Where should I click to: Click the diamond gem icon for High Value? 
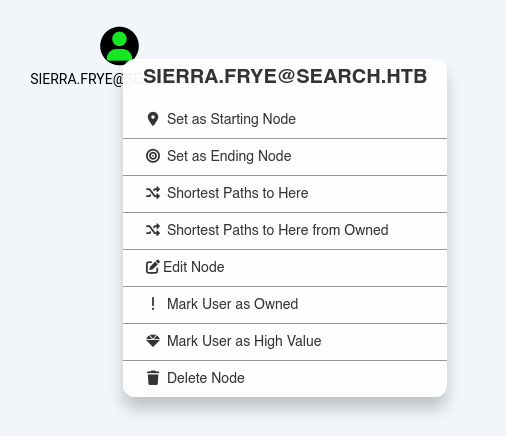point(153,341)
